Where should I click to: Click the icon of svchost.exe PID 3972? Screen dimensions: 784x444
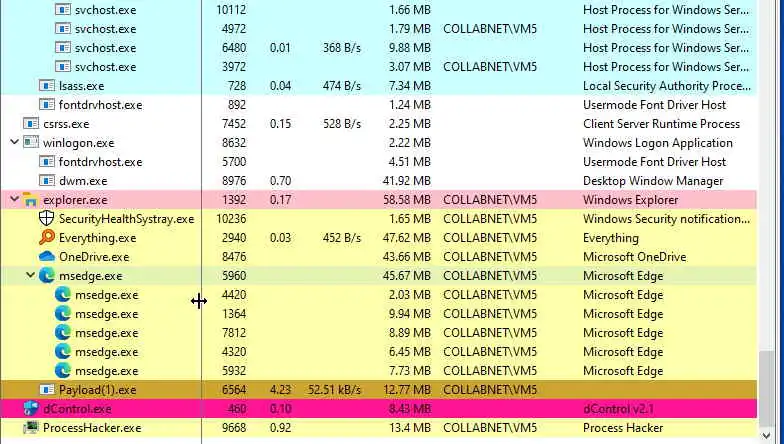click(62, 66)
